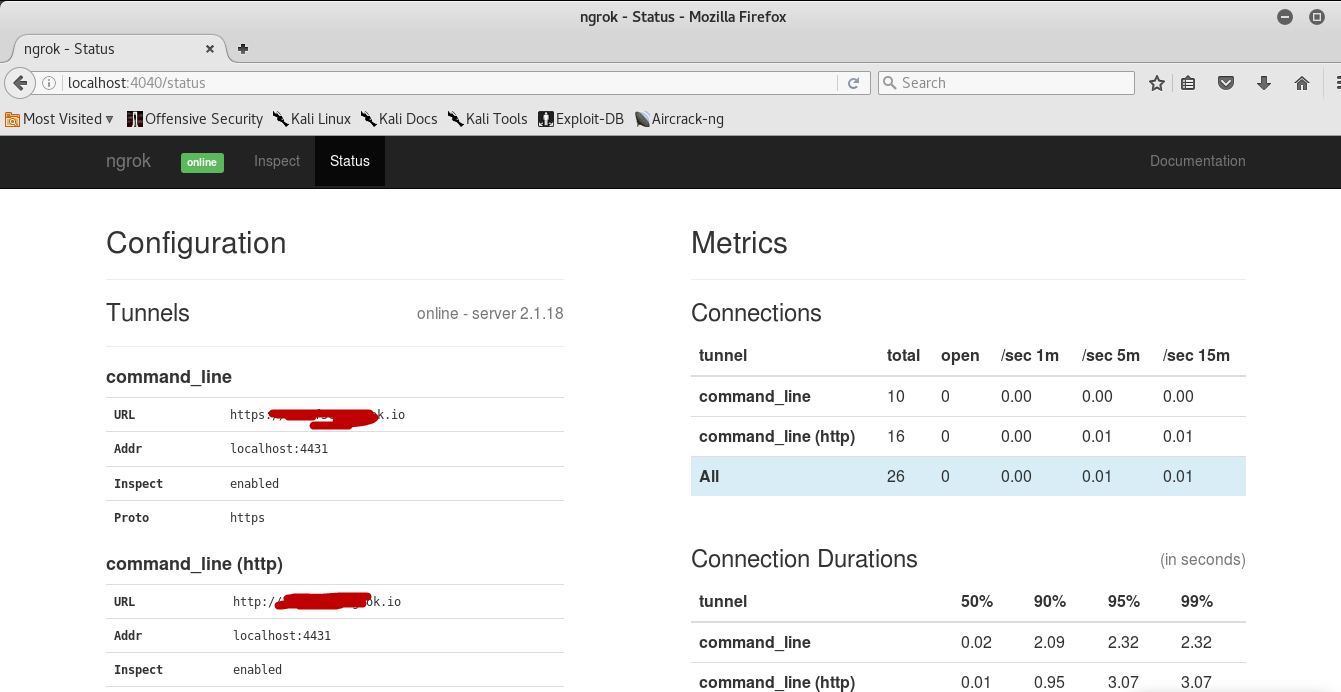Click the "90%" column header
The height and width of the screenshot is (692, 1341).
tap(1050, 602)
